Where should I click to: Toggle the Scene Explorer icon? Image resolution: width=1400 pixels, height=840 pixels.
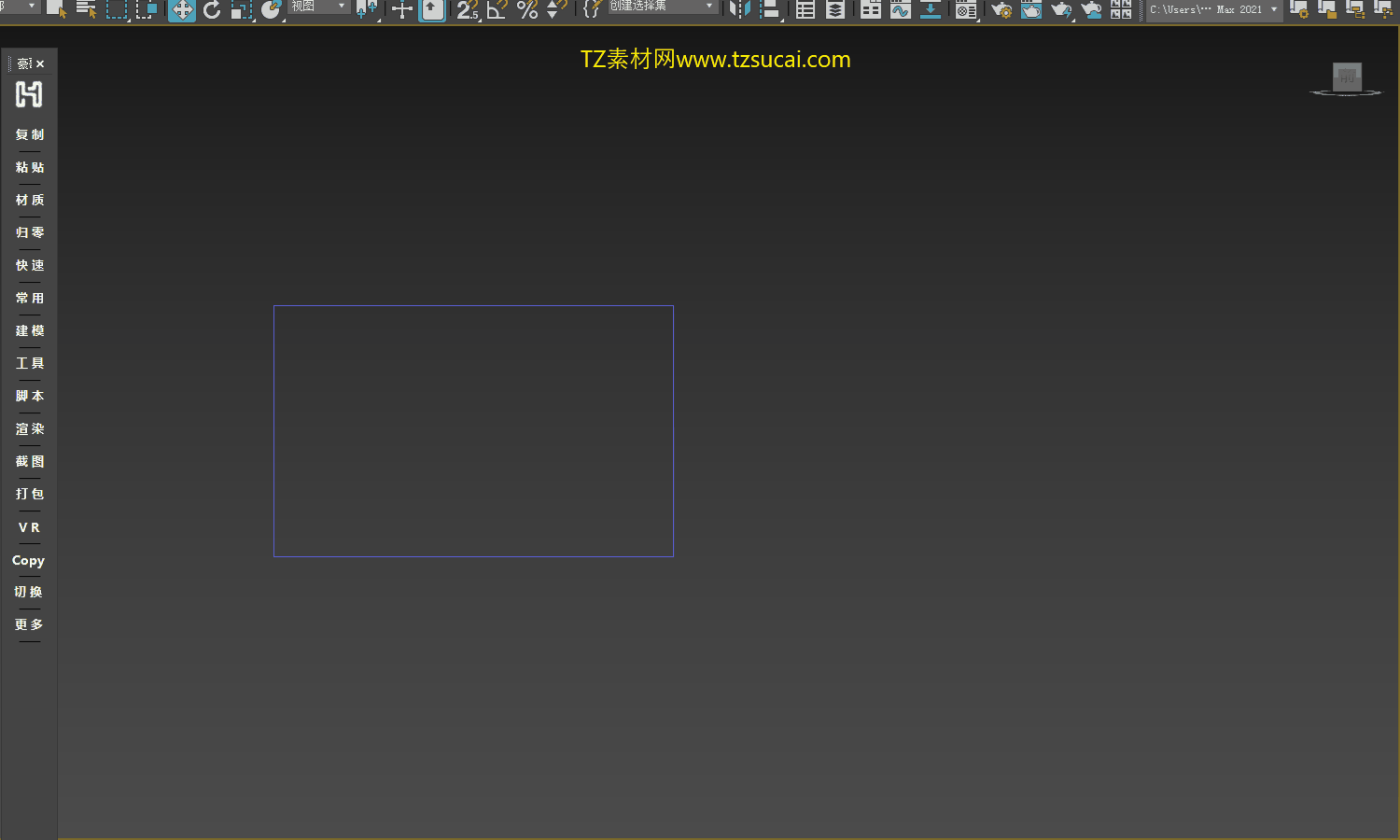coord(805,9)
